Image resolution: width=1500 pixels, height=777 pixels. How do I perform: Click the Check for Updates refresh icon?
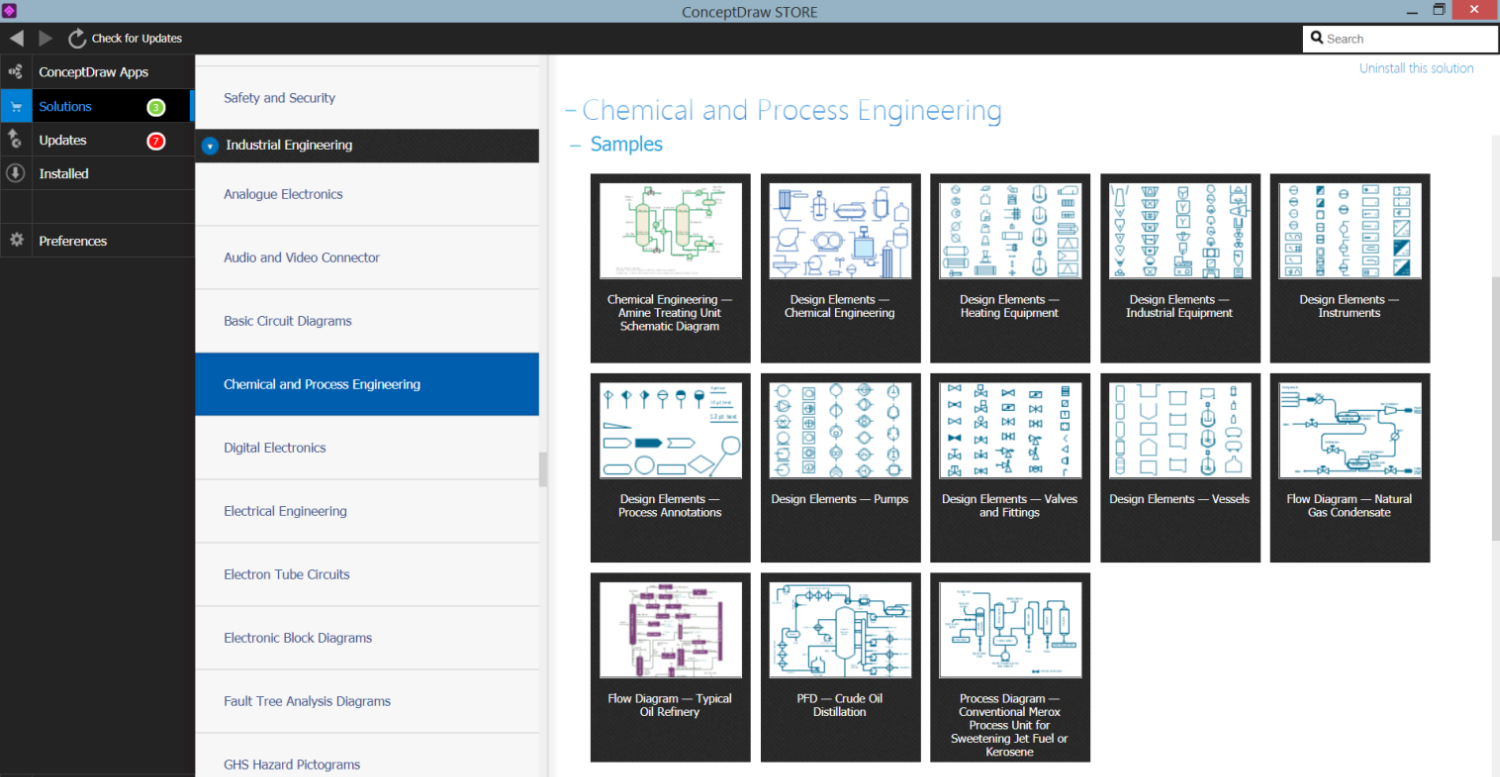[77, 38]
